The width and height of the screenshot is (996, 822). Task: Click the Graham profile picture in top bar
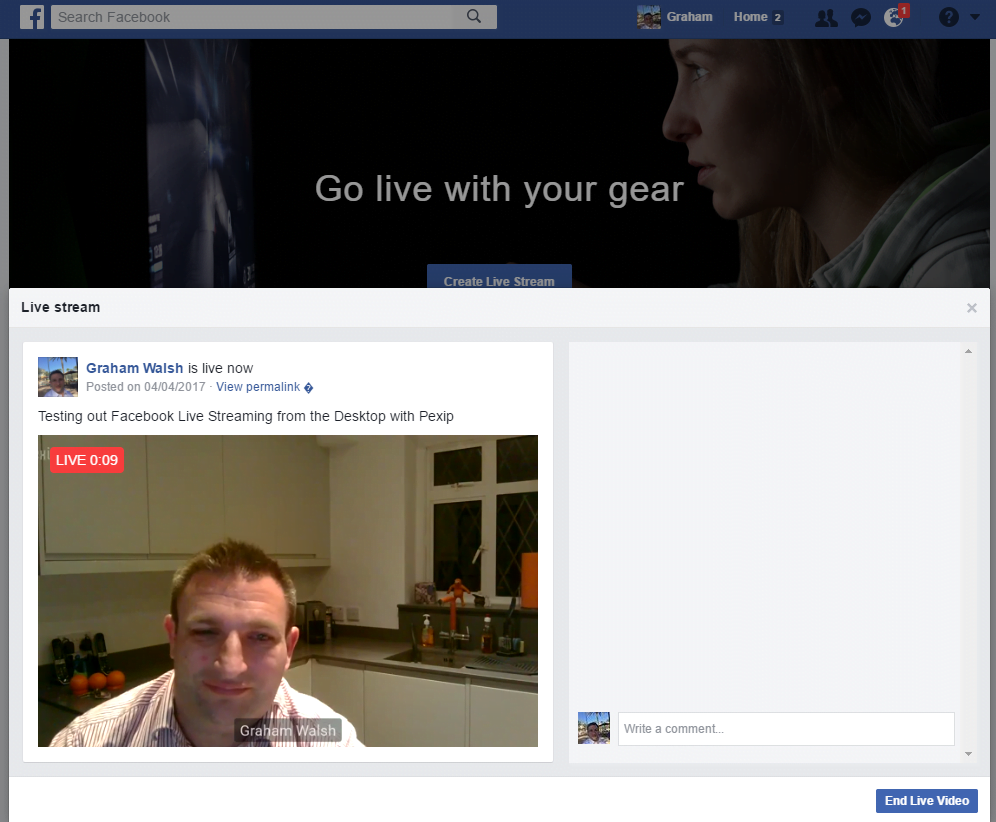tap(649, 17)
